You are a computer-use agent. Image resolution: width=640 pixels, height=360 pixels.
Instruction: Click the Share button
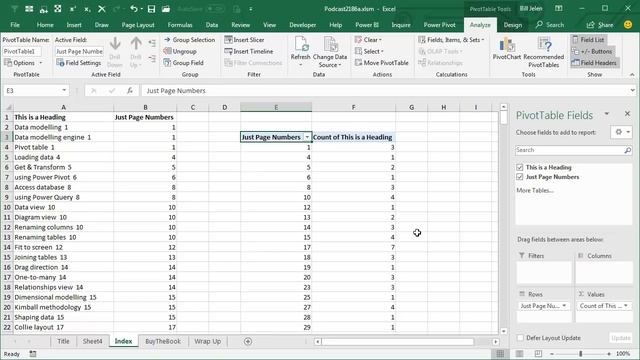600,25
